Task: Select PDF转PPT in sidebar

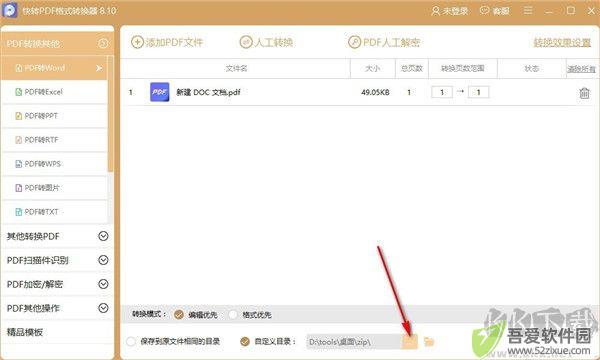Action: pyautogui.click(x=54, y=116)
